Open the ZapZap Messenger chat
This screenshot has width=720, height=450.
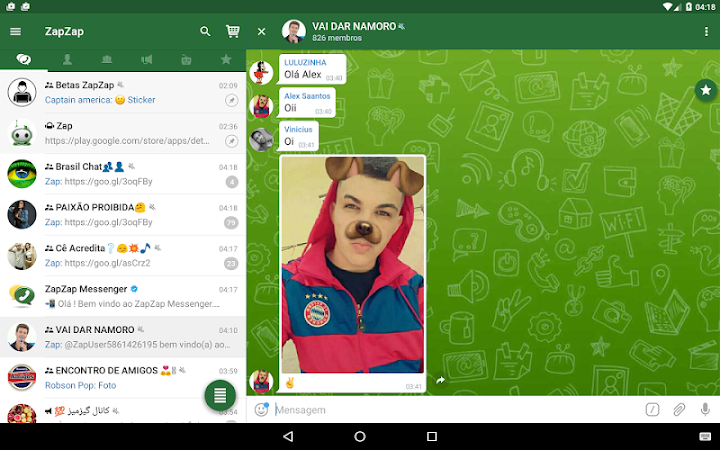tap(123, 296)
